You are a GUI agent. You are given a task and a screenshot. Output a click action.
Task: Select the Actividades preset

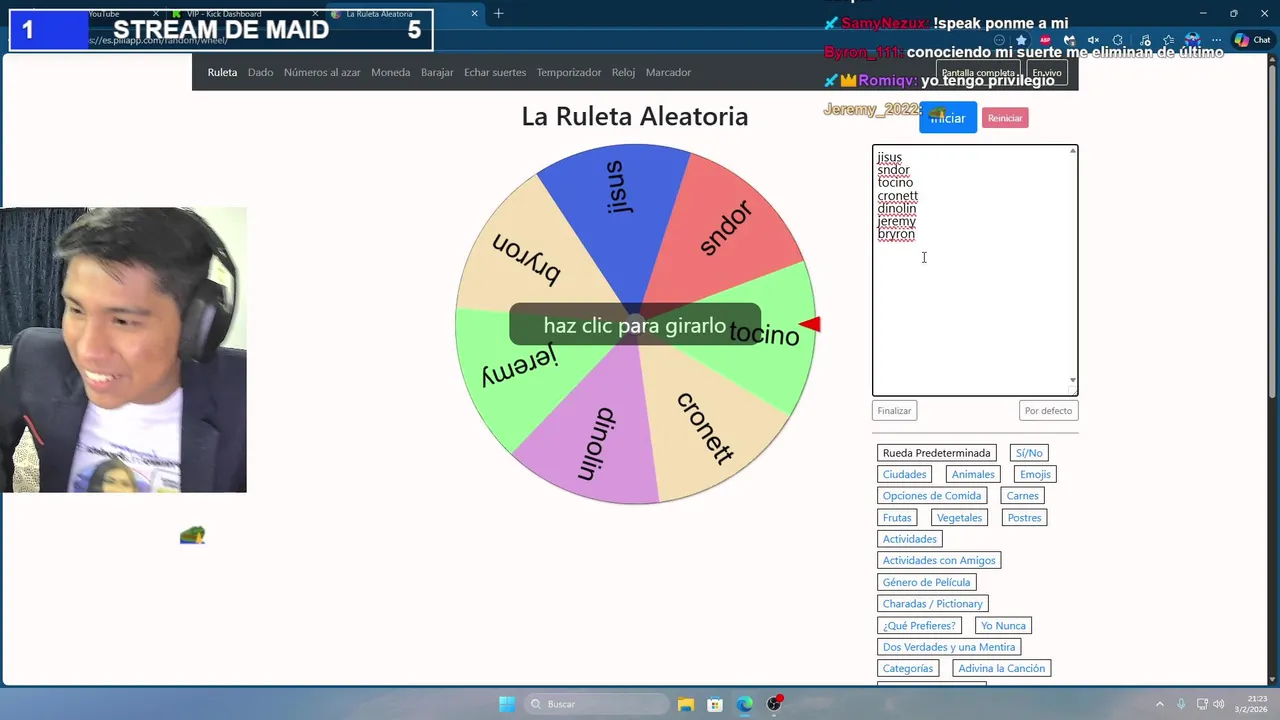[x=910, y=539]
